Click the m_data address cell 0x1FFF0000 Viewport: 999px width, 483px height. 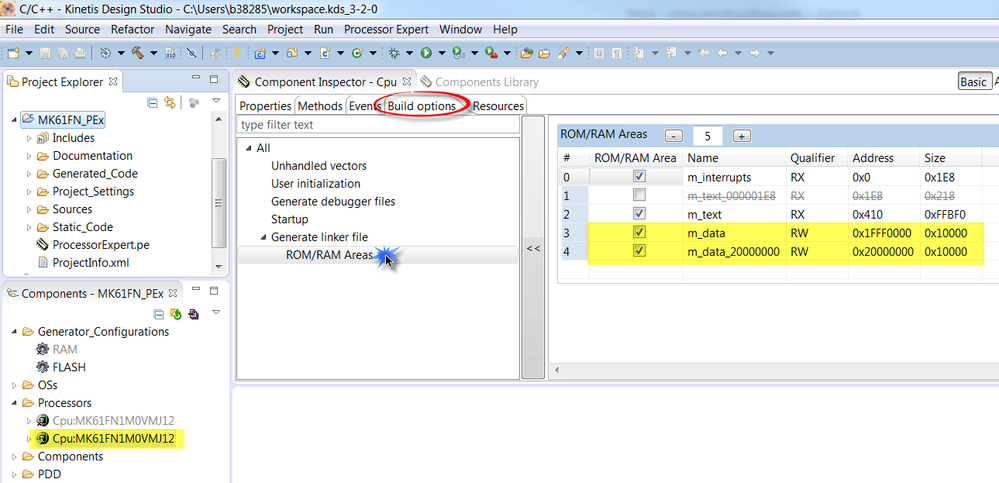coord(885,233)
